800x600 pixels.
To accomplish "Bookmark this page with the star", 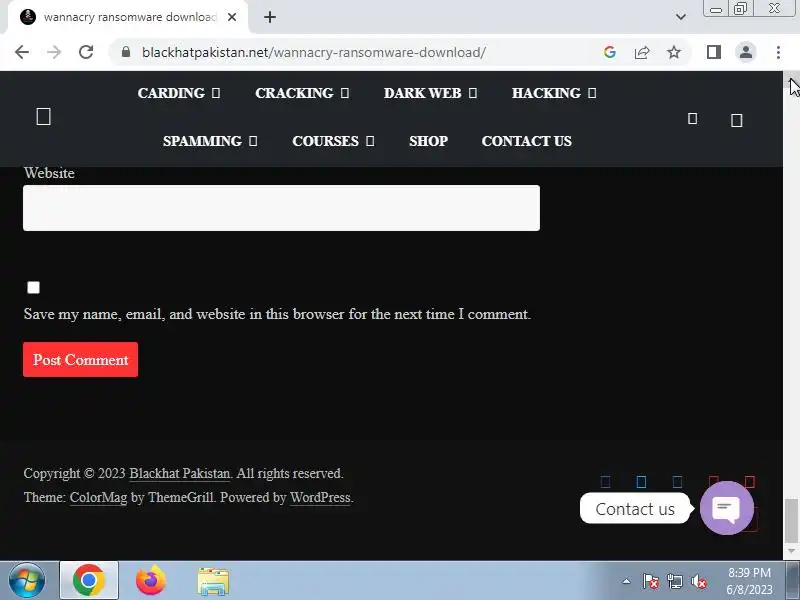I will point(674,52).
